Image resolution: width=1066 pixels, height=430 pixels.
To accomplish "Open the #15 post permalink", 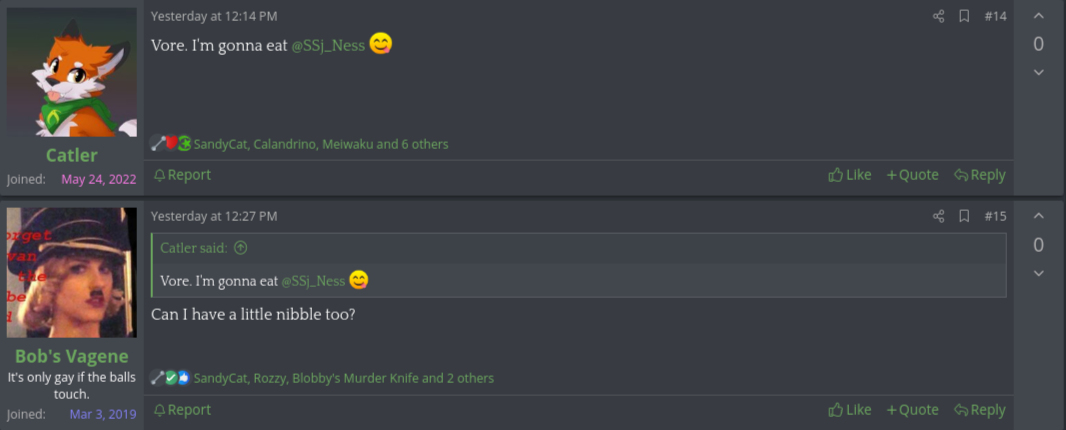I will point(995,216).
